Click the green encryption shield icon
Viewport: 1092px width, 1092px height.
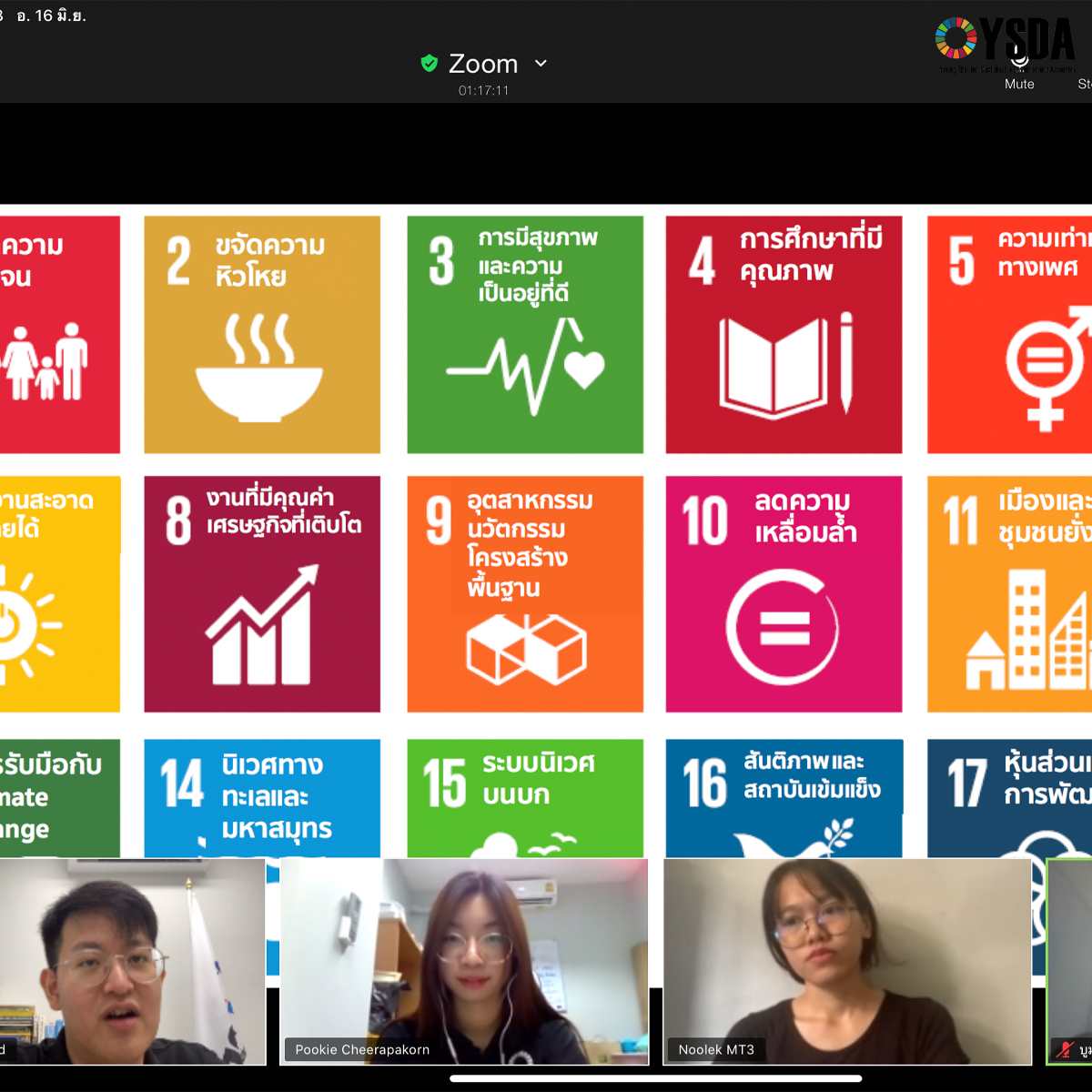click(x=430, y=63)
